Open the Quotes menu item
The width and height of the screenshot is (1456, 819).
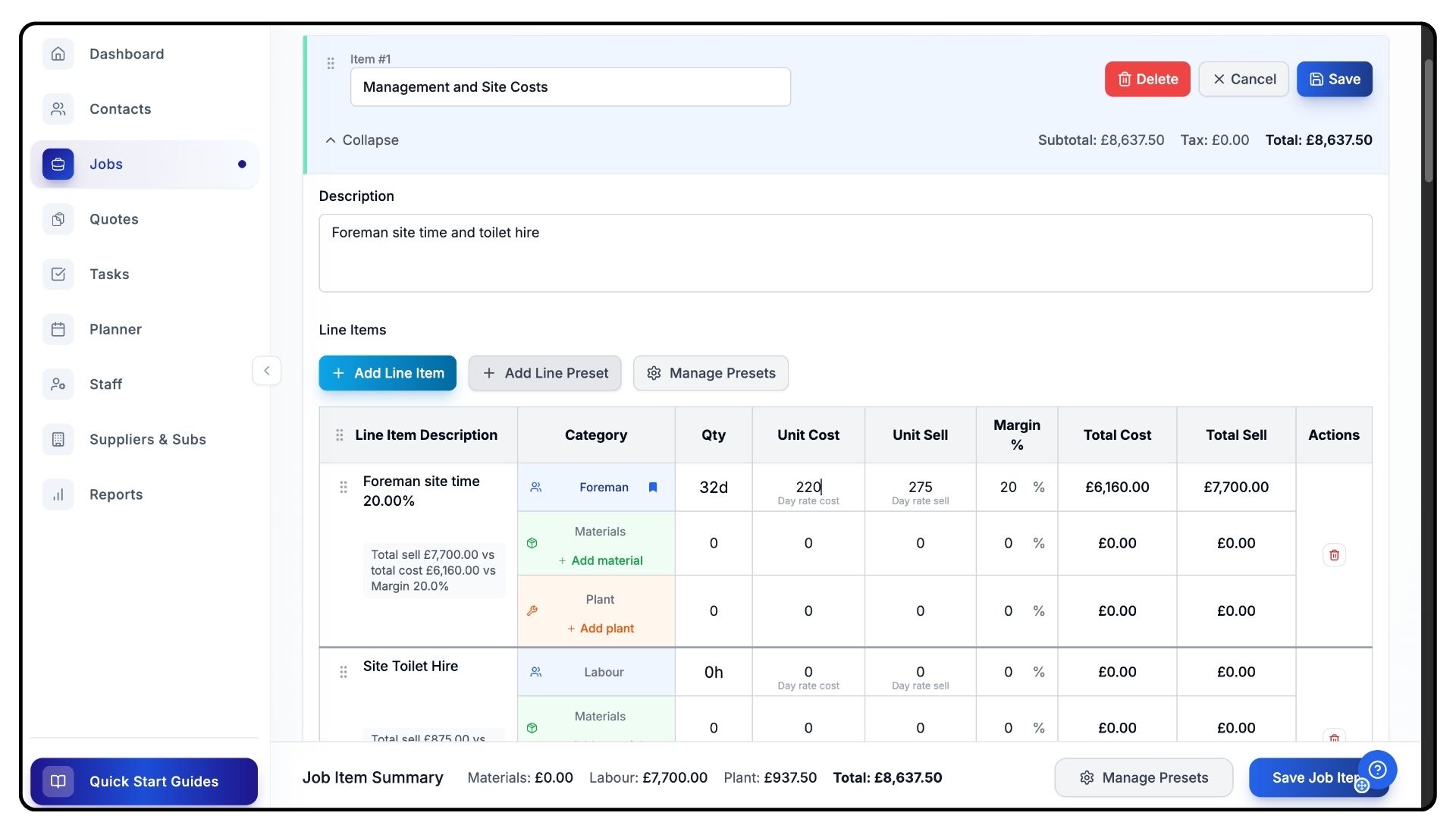[114, 219]
